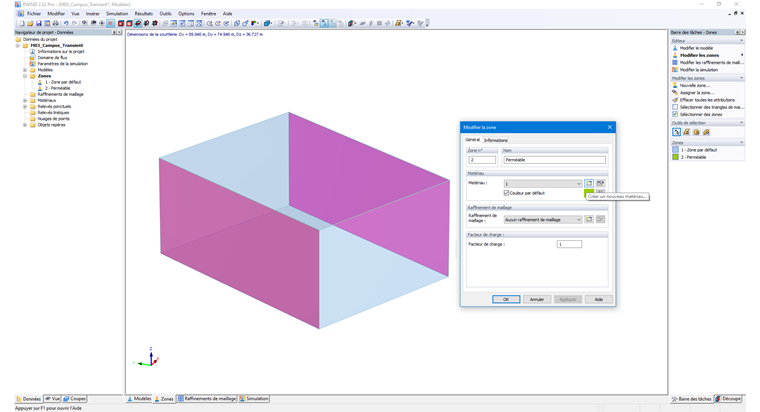This screenshot has height=412, width=760.
Task: Uncheck Sélectionner des zones checkbox
Action: coord(675,114)
